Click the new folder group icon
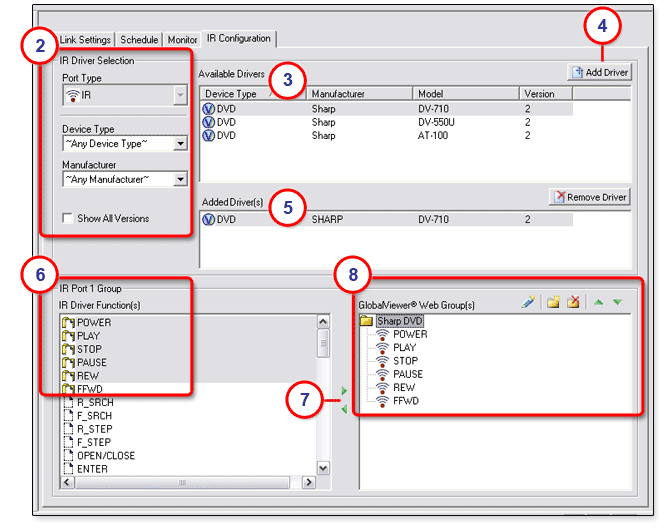670x529 pixels. 553,302
